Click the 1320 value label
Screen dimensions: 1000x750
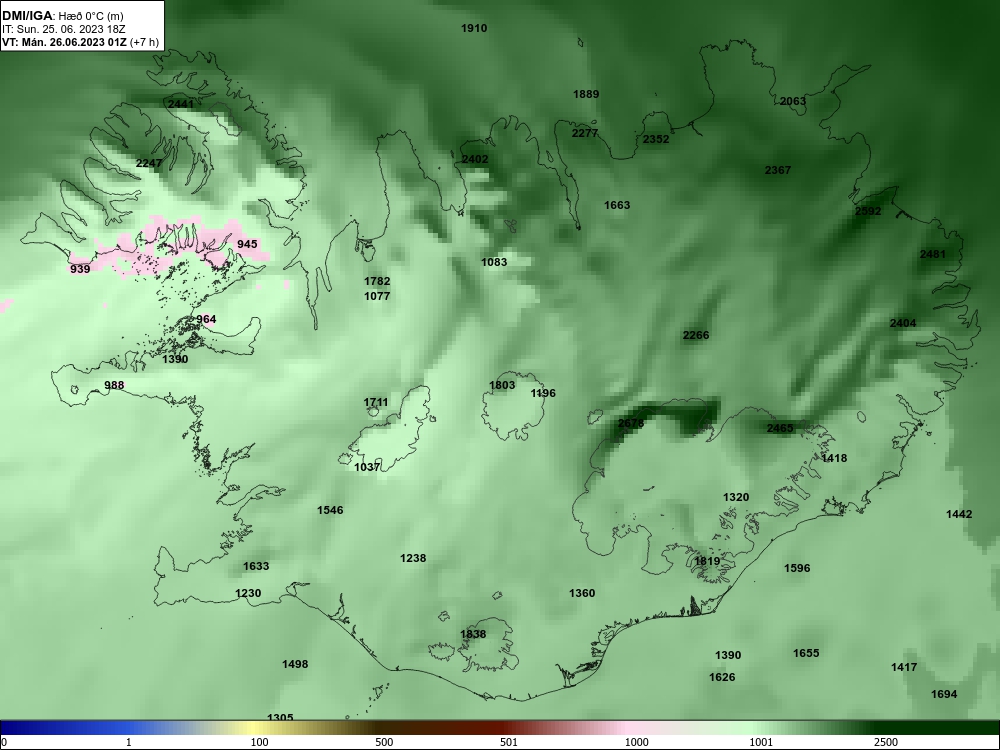tap(736, 497)
